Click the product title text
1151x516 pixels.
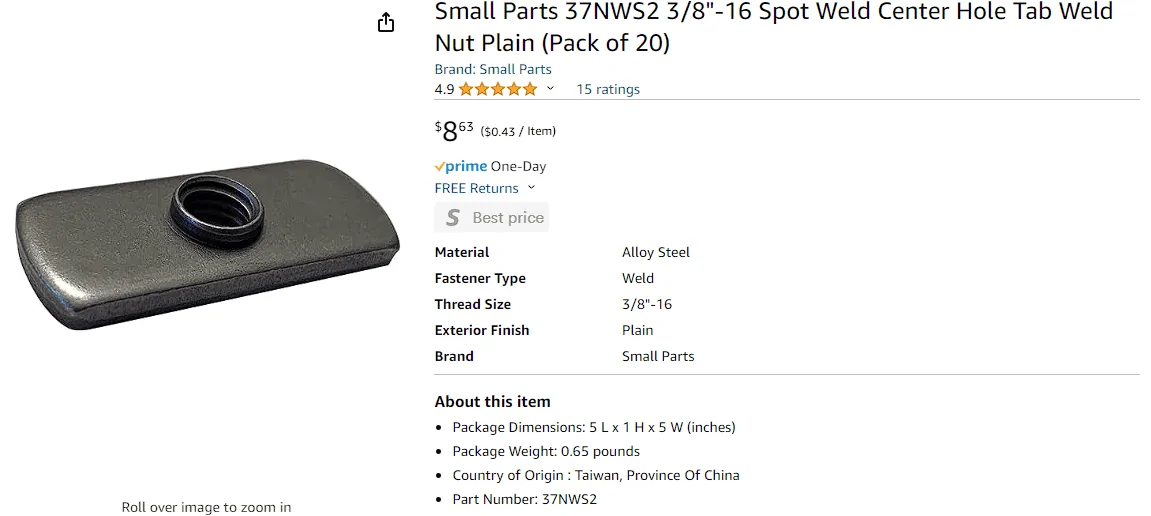point(774,26)
